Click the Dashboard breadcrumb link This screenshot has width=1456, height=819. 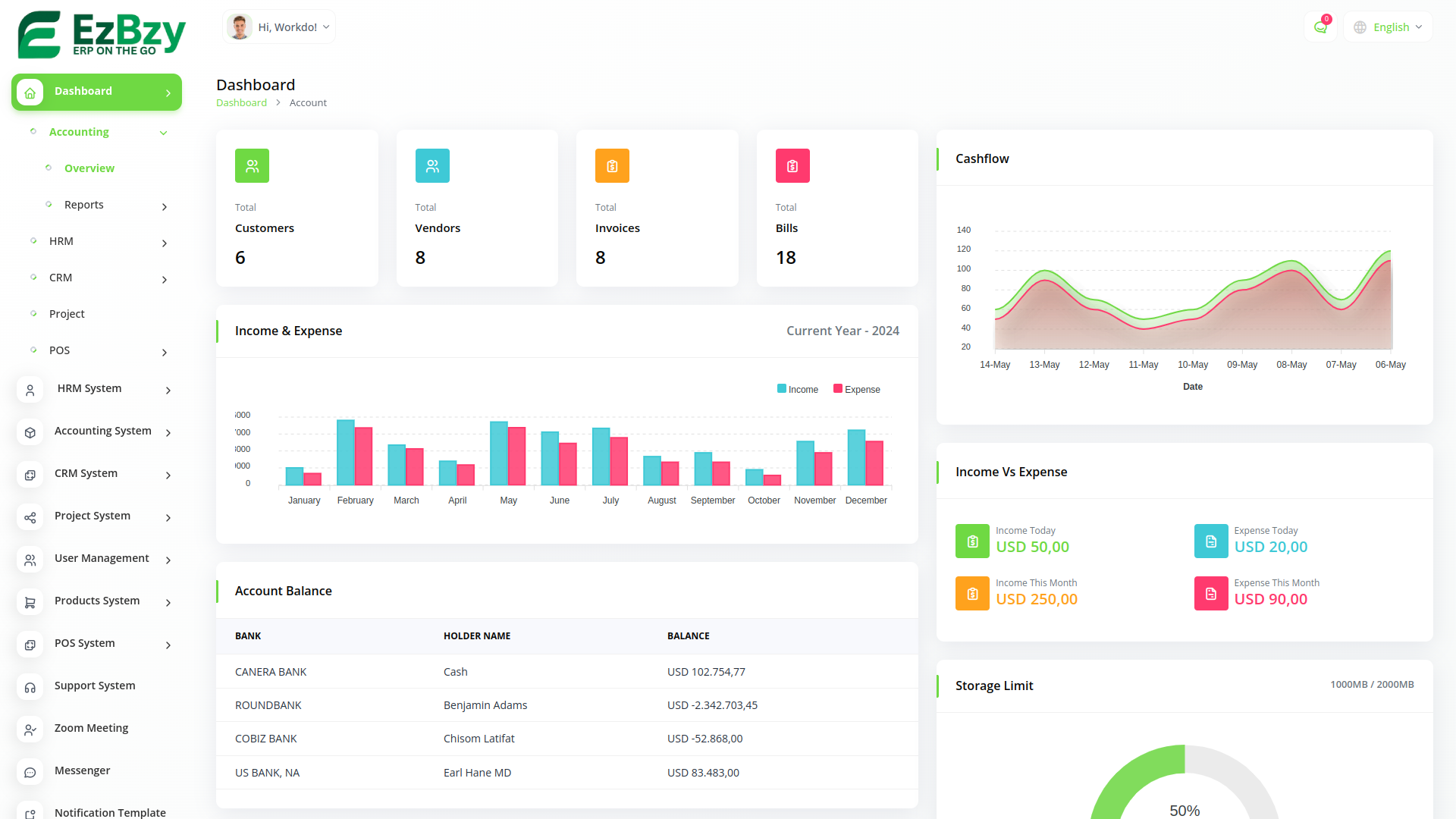pyautogui.click(x=241, y=103)
